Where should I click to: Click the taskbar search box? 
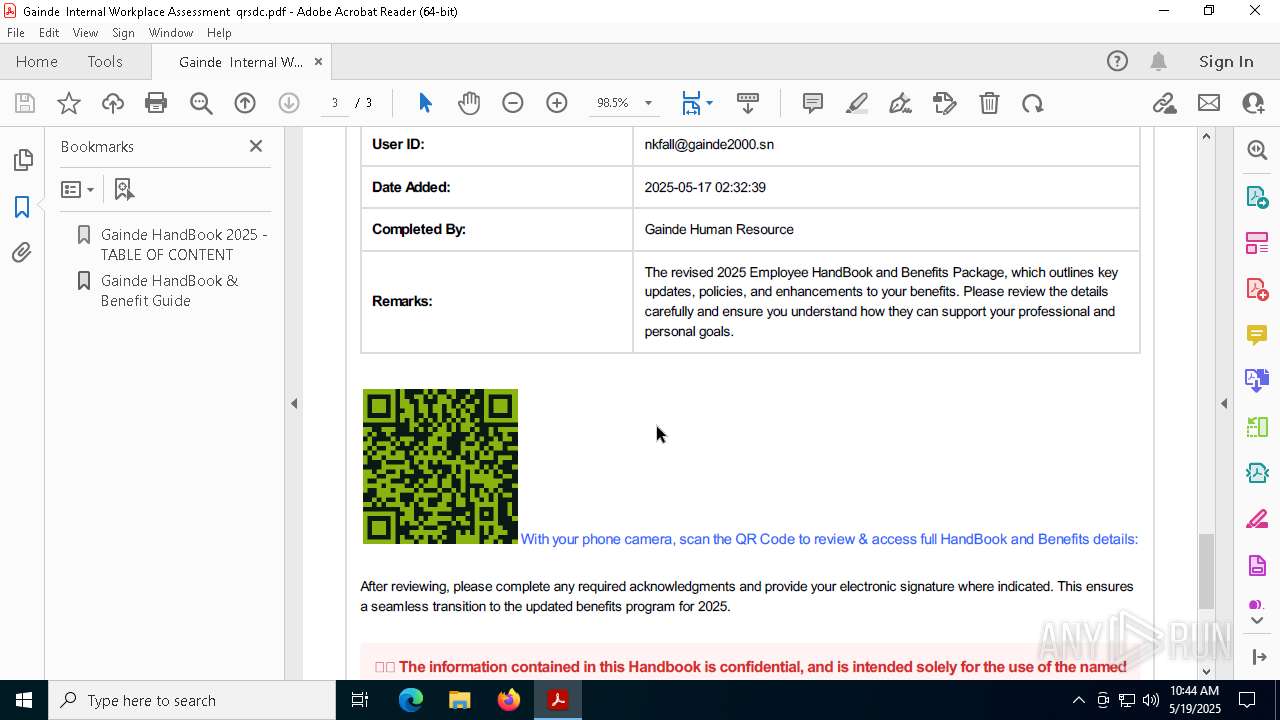[x=191, y=700]
